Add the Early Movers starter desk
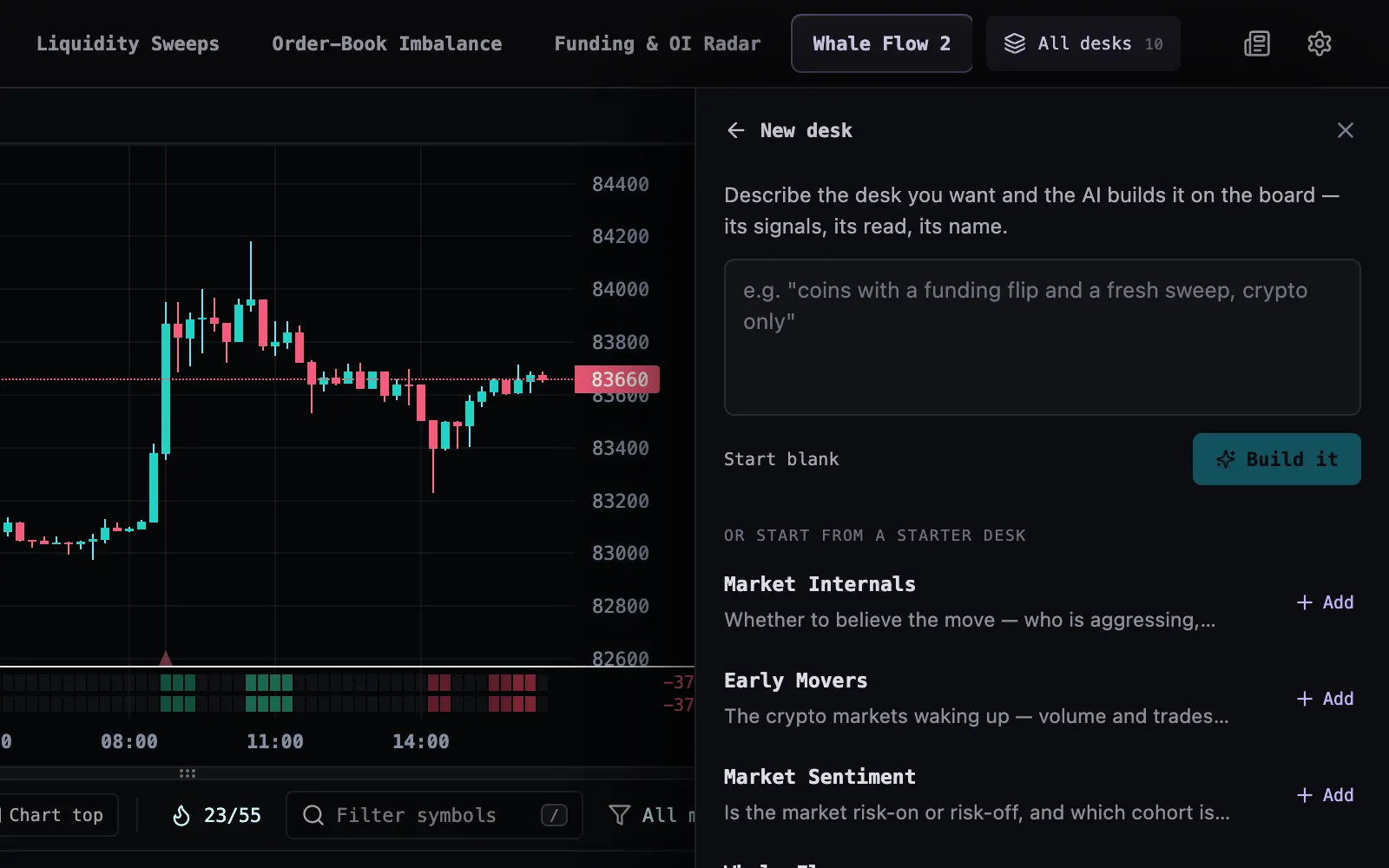Image resolution: width=1389 pixels, height=868 pixels. tap(1325, 699)
